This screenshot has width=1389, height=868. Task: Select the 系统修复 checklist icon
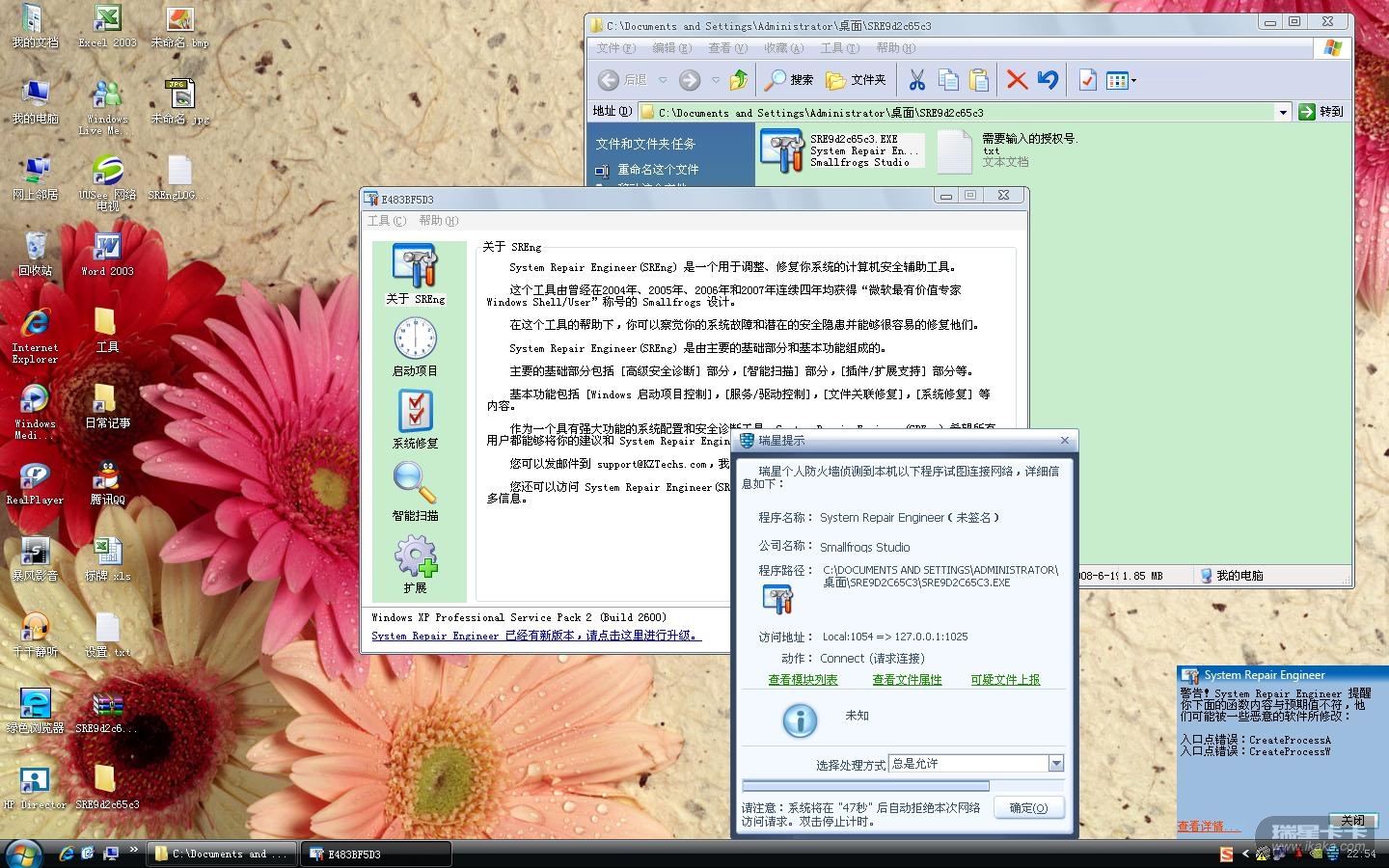(x=415, y=419)
